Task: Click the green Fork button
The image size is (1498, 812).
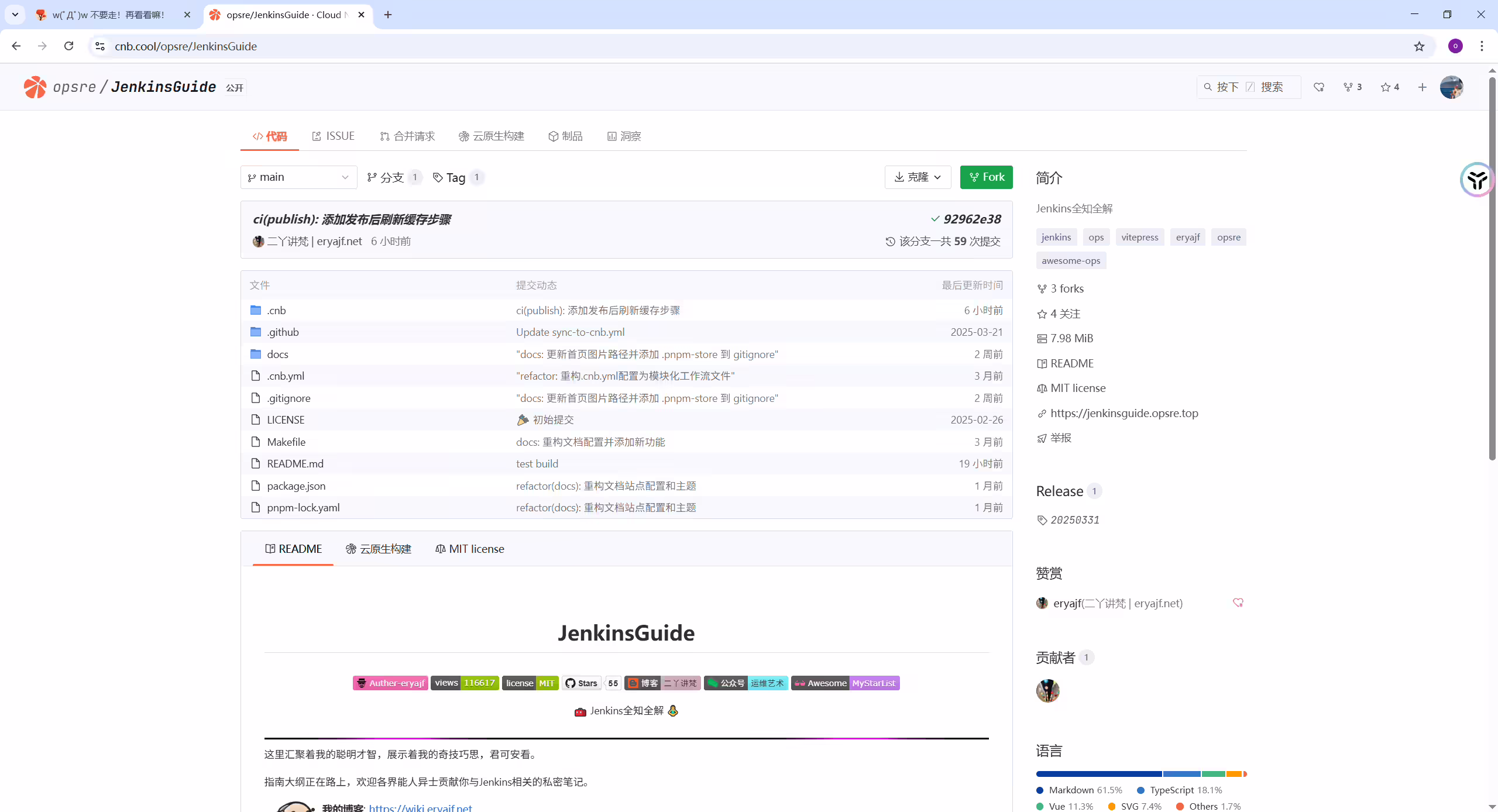Action: (986, 177)
